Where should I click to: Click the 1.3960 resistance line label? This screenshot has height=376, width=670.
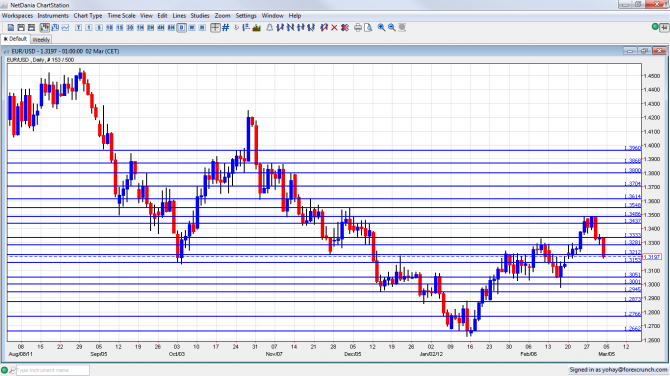click(632, 148)
